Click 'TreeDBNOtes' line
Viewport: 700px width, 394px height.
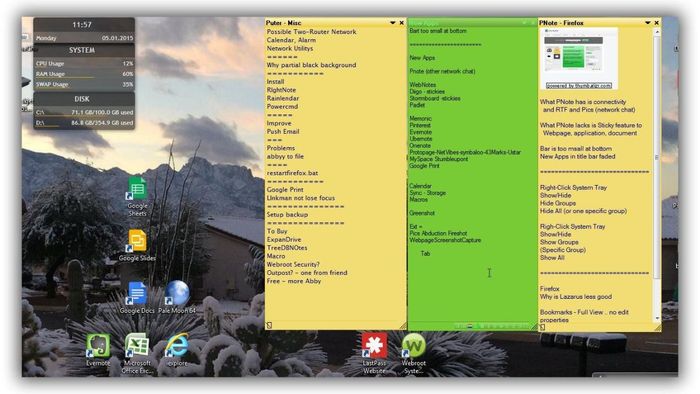287,248
